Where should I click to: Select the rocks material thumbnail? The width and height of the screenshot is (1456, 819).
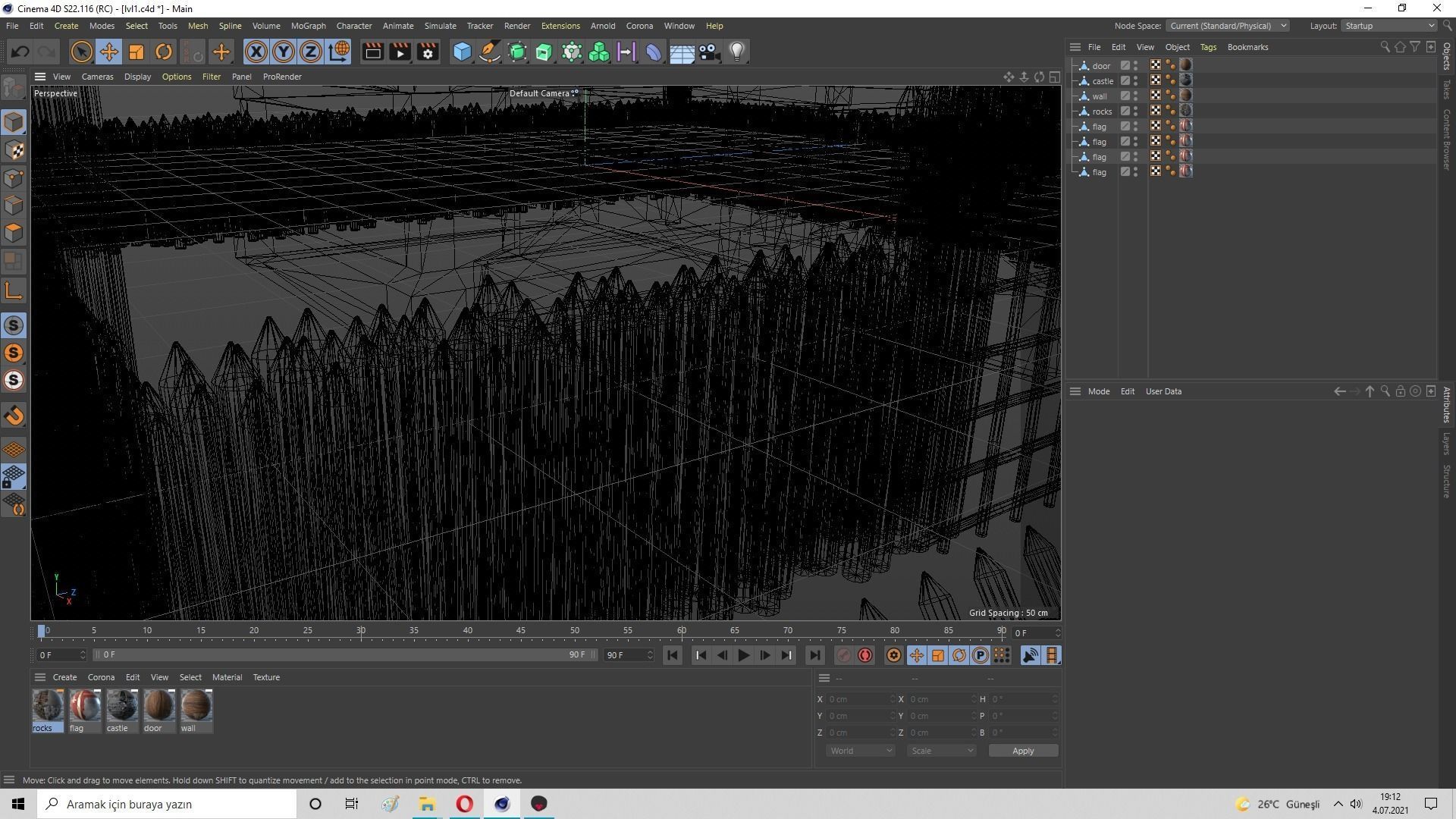pos(48,706)
